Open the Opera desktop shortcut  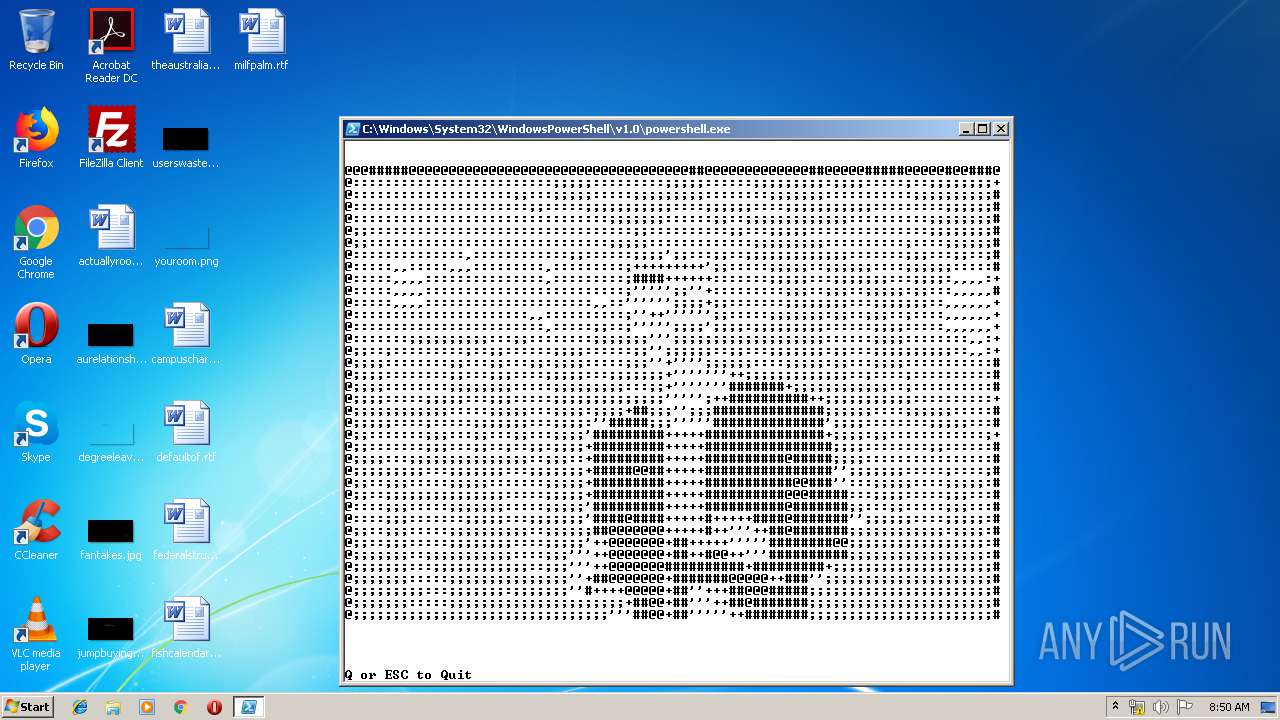click(36, 334)
